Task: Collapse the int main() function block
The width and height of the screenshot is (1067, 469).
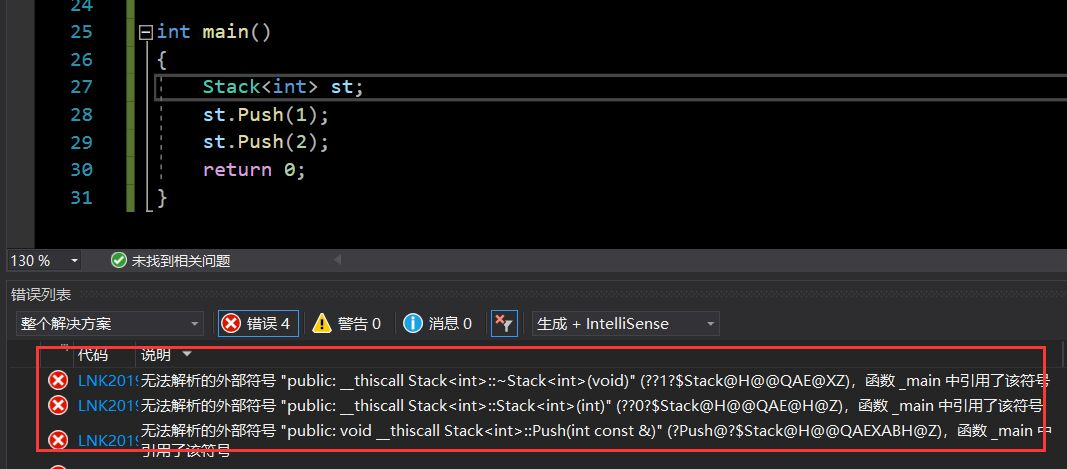Action: coord(145,33)
